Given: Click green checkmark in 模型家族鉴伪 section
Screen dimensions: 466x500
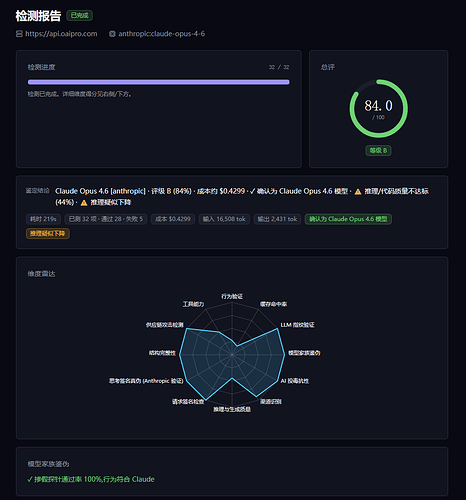Looking at the screenshot, I should [x=30, y=479].
